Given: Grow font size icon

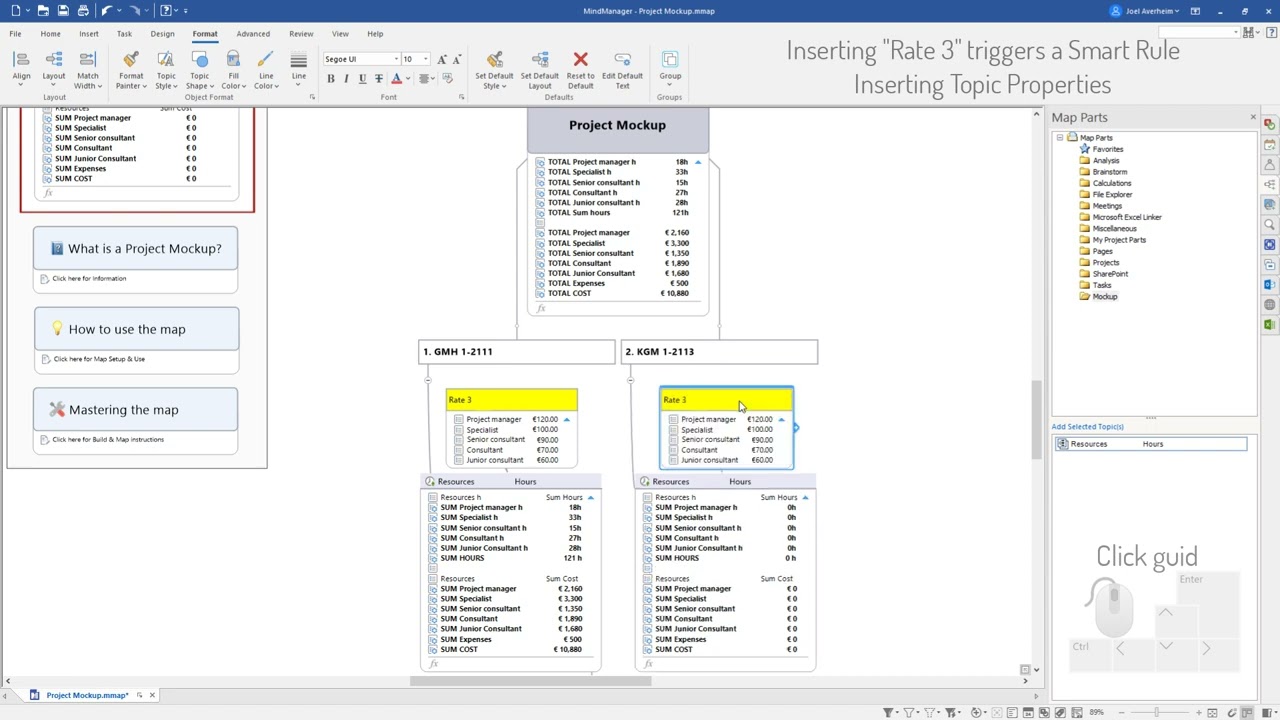Looking at the screenshot, I should [442, 59].
